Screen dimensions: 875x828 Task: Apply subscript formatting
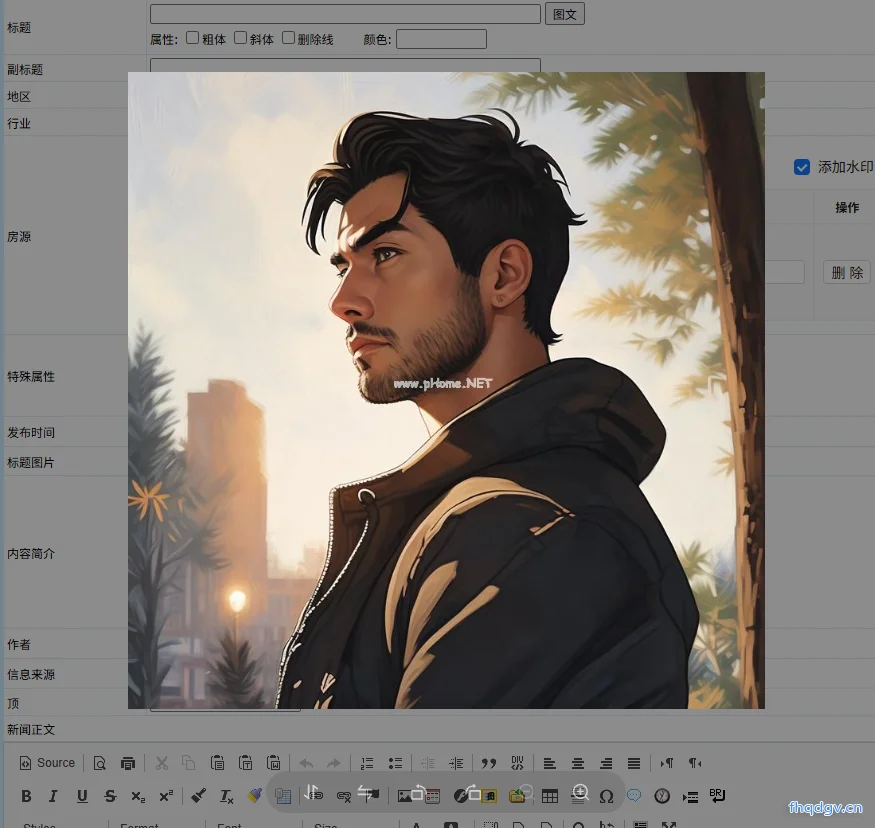tap(138, 796)
